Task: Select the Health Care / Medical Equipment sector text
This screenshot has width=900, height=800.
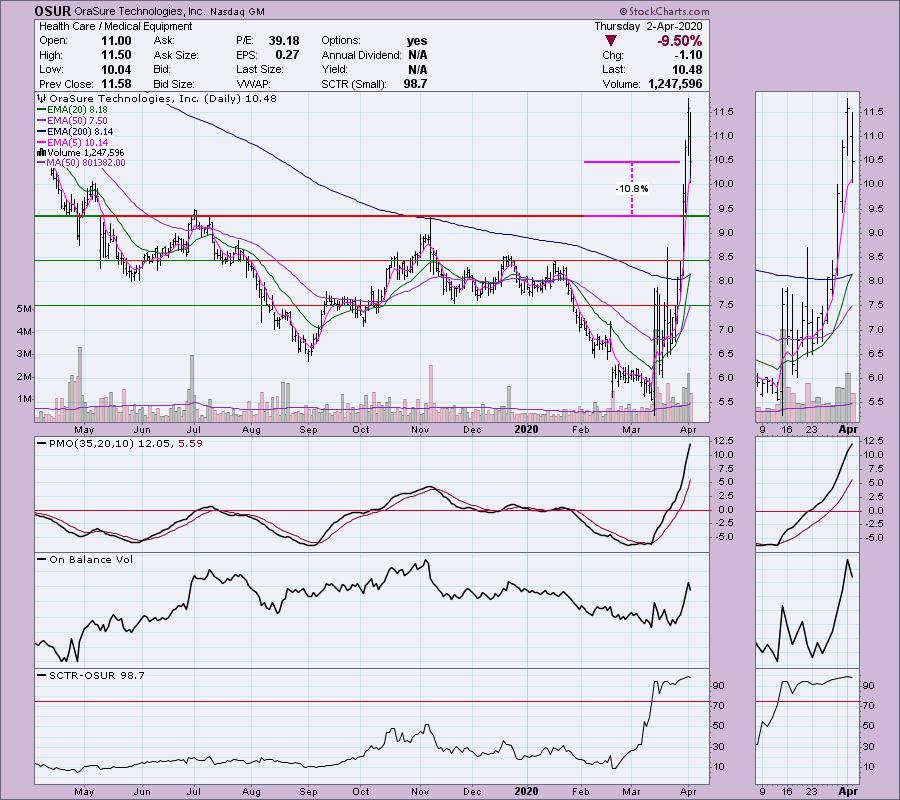Action: [x=115, y=26]
